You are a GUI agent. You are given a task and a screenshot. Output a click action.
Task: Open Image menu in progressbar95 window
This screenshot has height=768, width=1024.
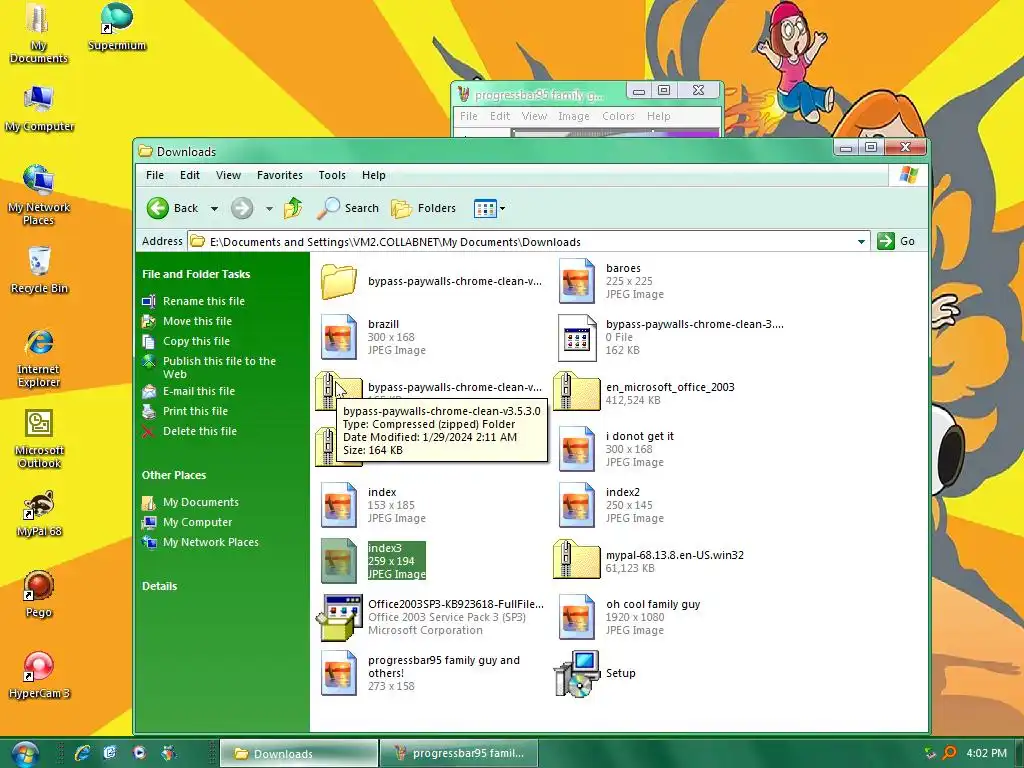click(573, 116)
